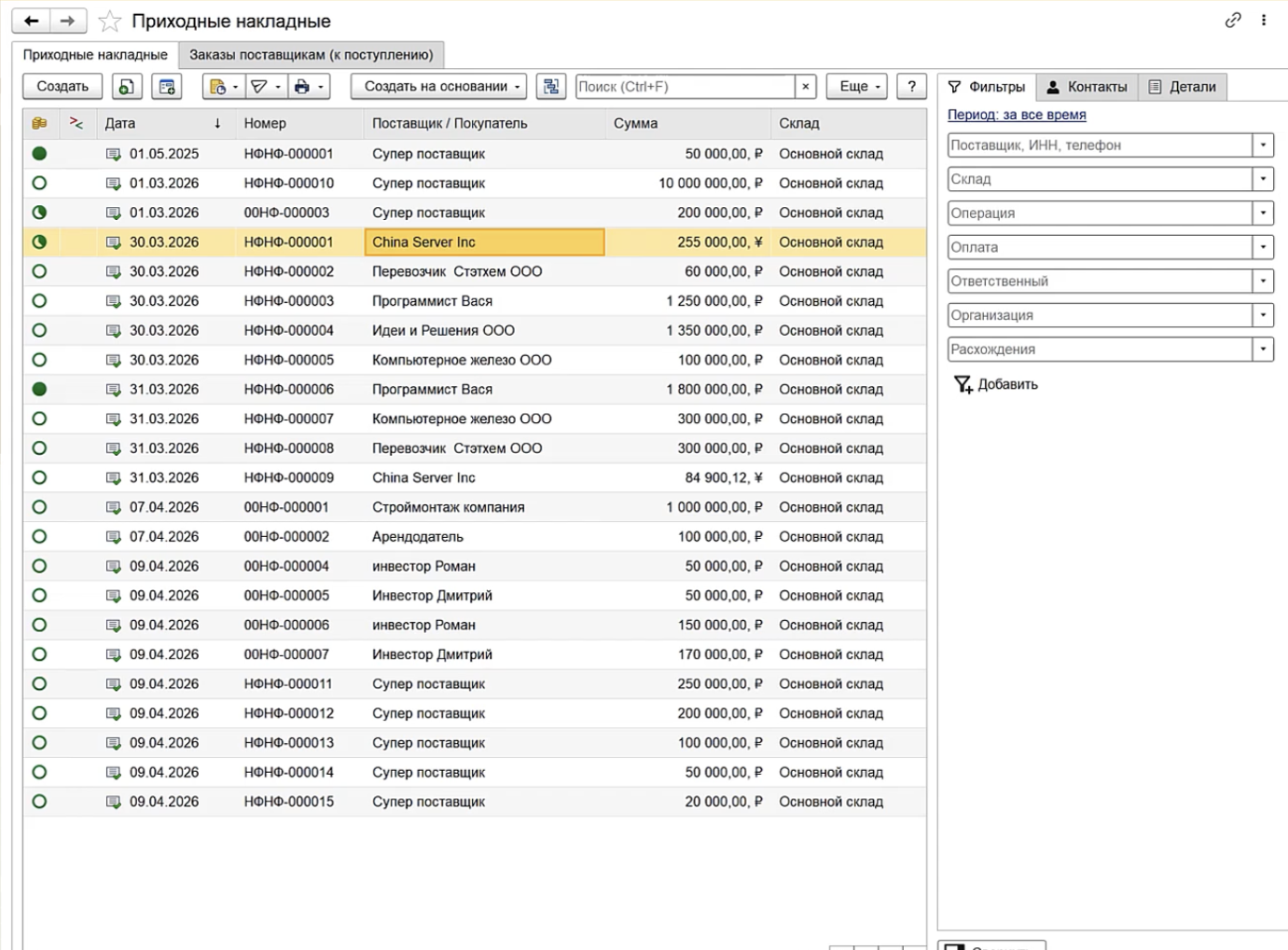Clear the search field with the x

coord(806,87)
